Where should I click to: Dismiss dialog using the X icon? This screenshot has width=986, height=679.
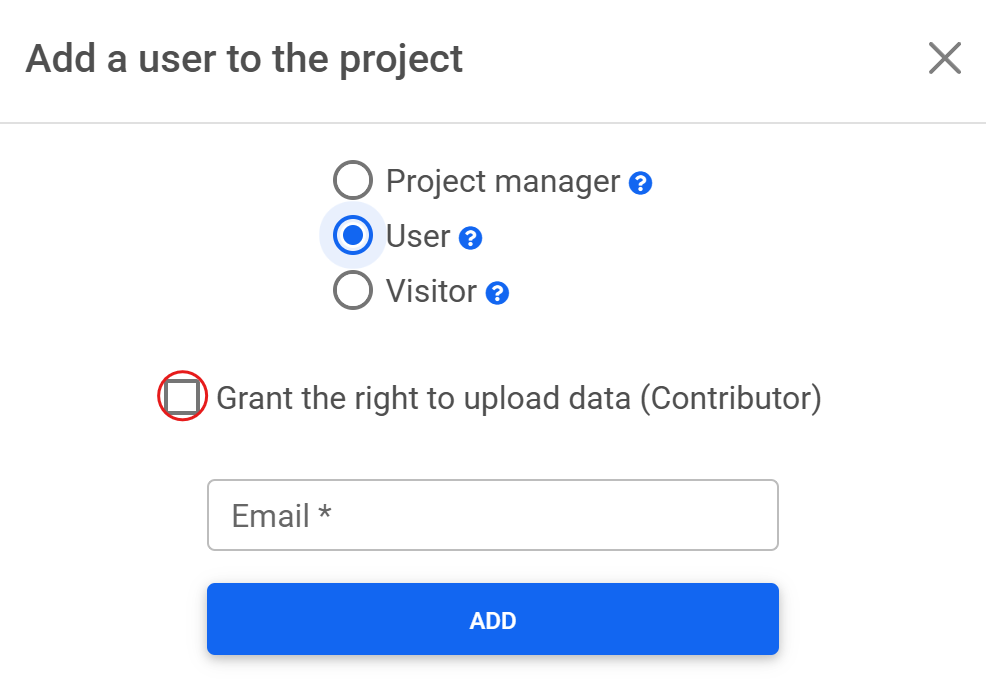click(944, 59)
